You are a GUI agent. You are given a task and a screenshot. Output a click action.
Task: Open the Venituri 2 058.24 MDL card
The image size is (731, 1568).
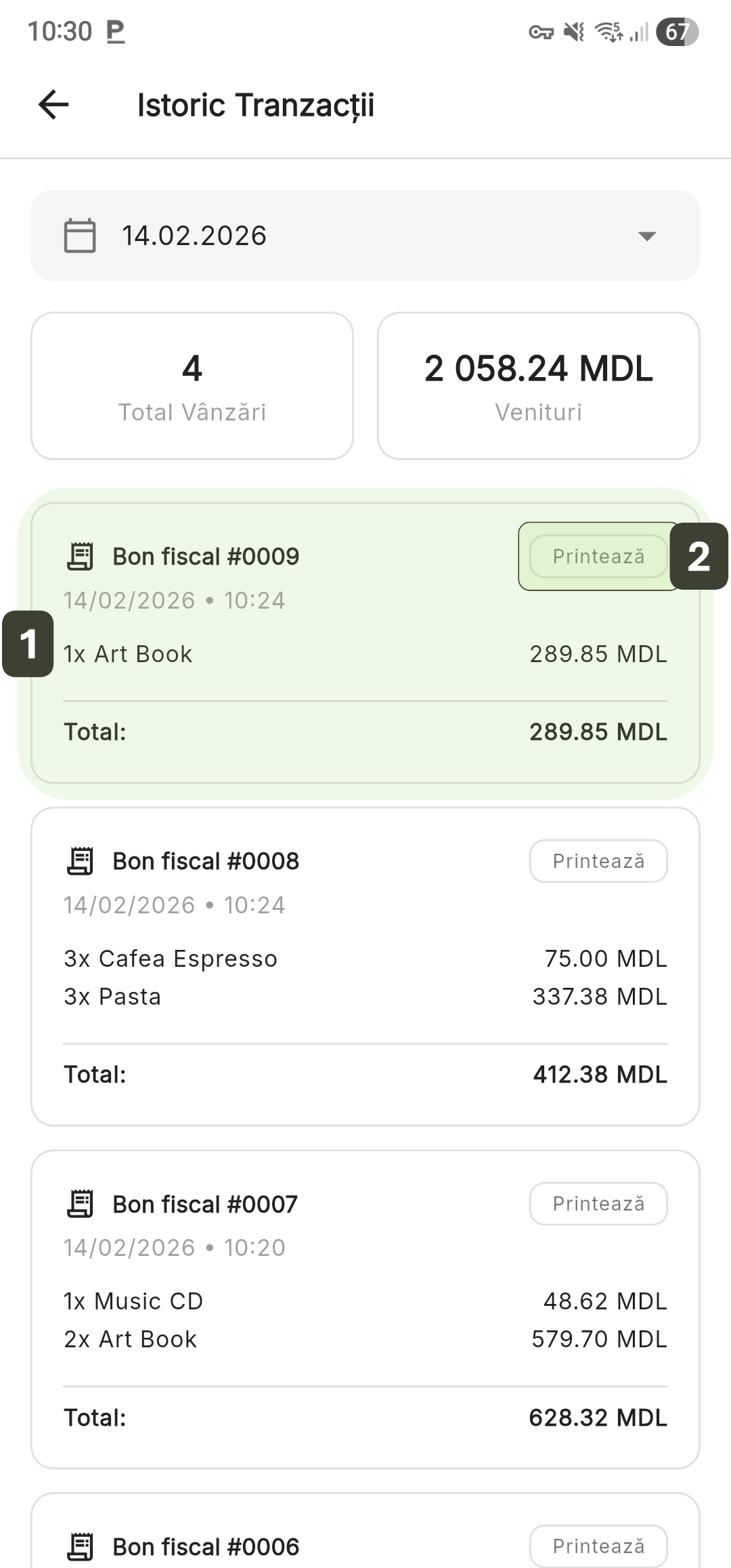[x=539, y=386]
